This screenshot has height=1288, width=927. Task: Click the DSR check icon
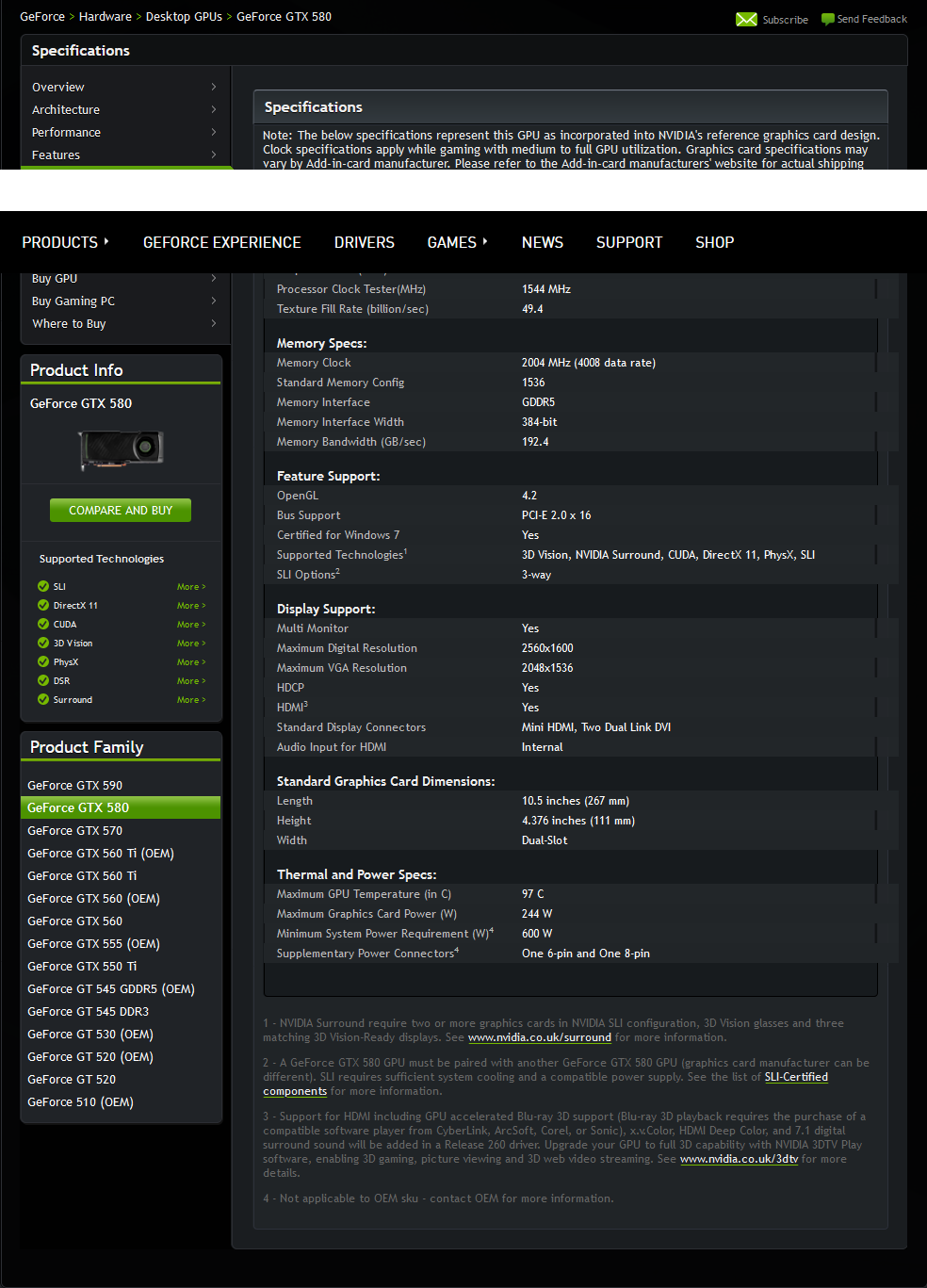click(43, 680)
